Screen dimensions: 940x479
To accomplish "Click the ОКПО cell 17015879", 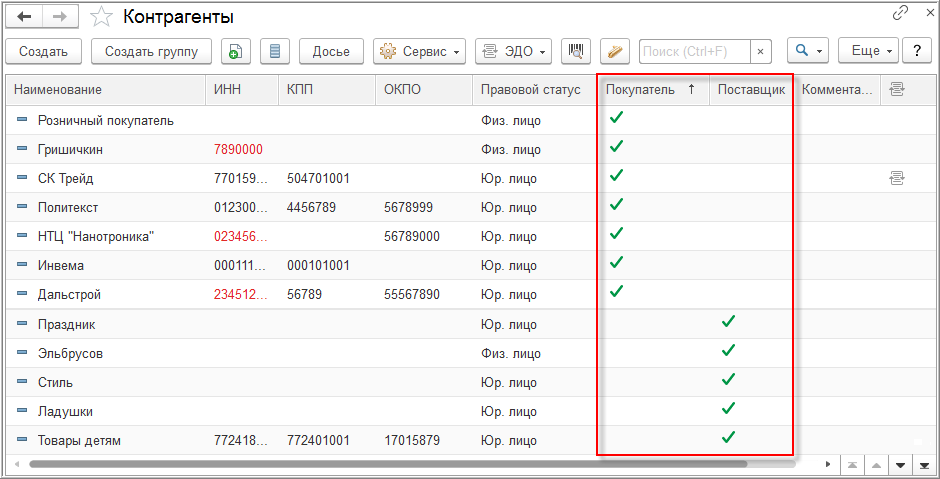I will tap(411, 441).
